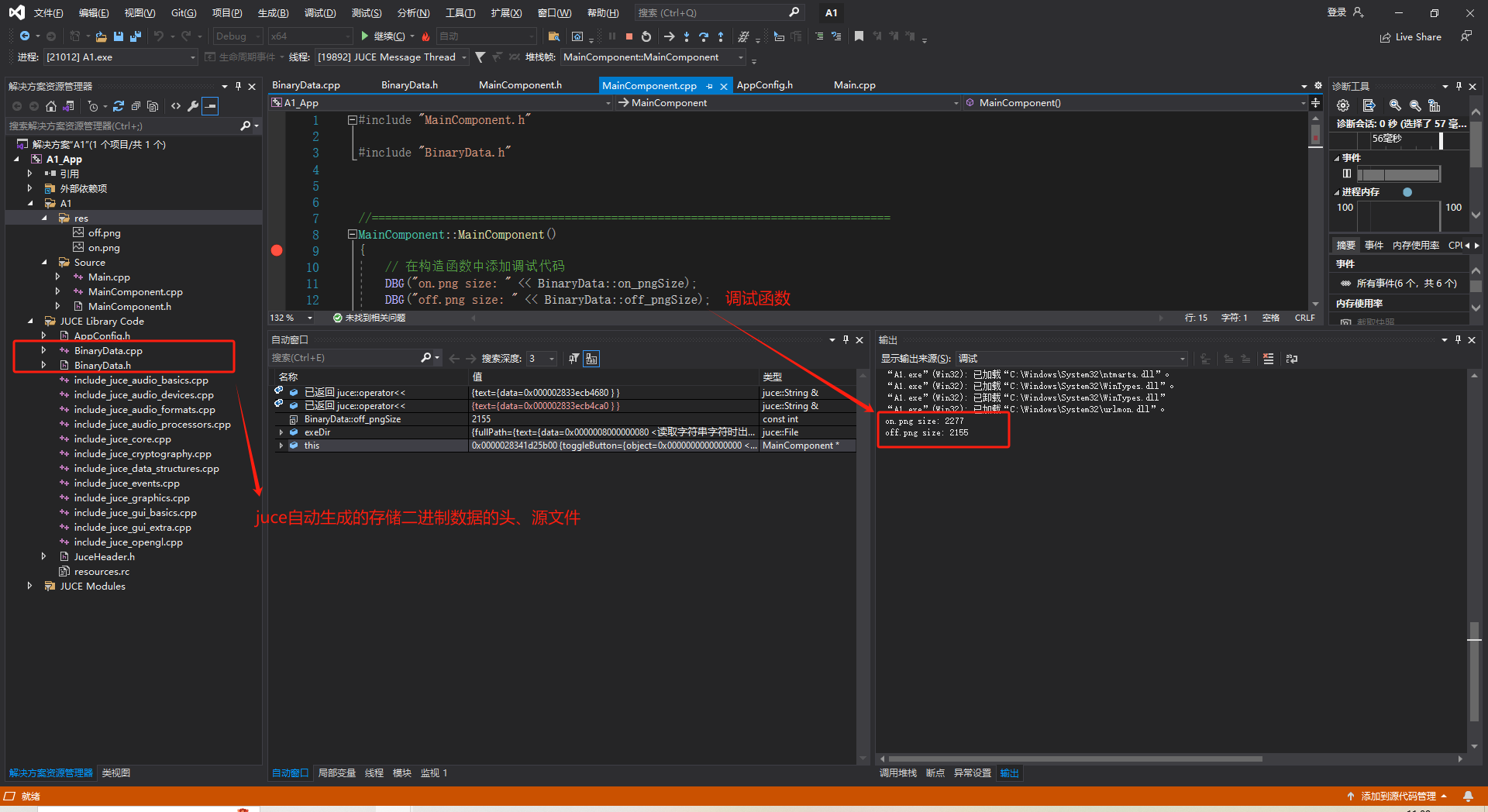This screenshot has width=1488, height=812.
Task: Pin the Autos window panel
Action: pos(846,339)
